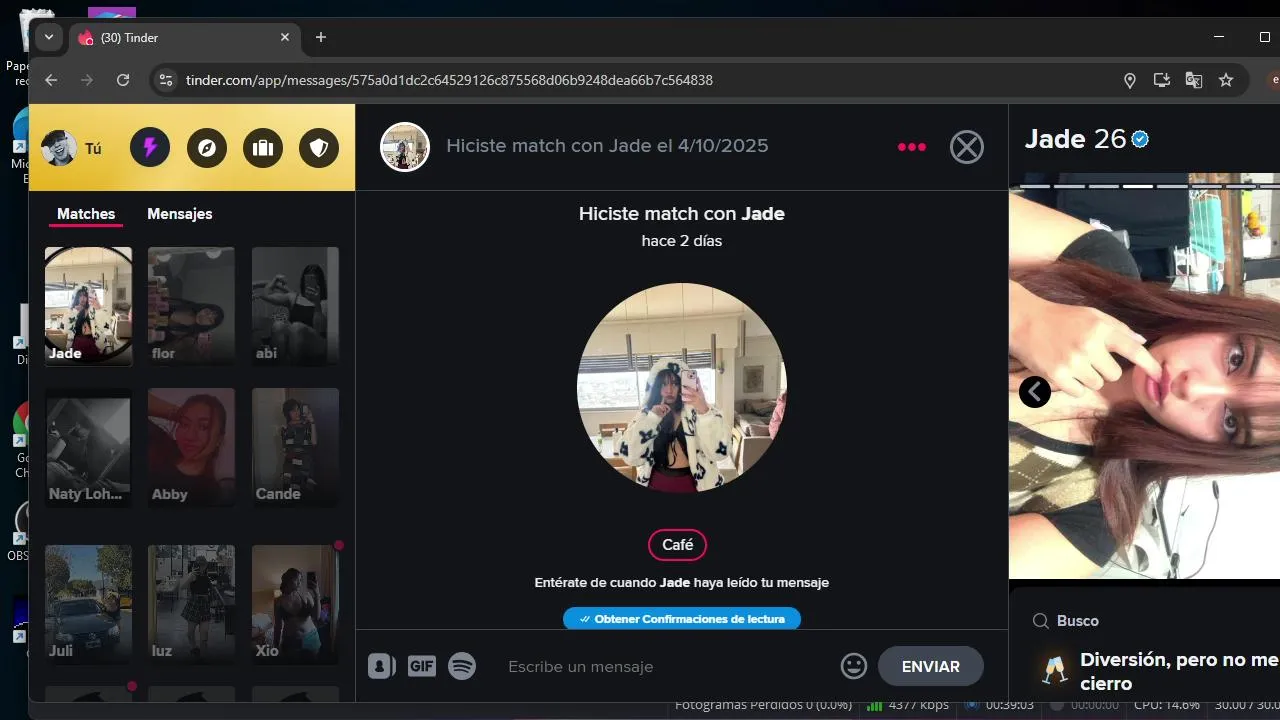
Task: Open the Jade match thumbnail
Action: tap(88, 306)
